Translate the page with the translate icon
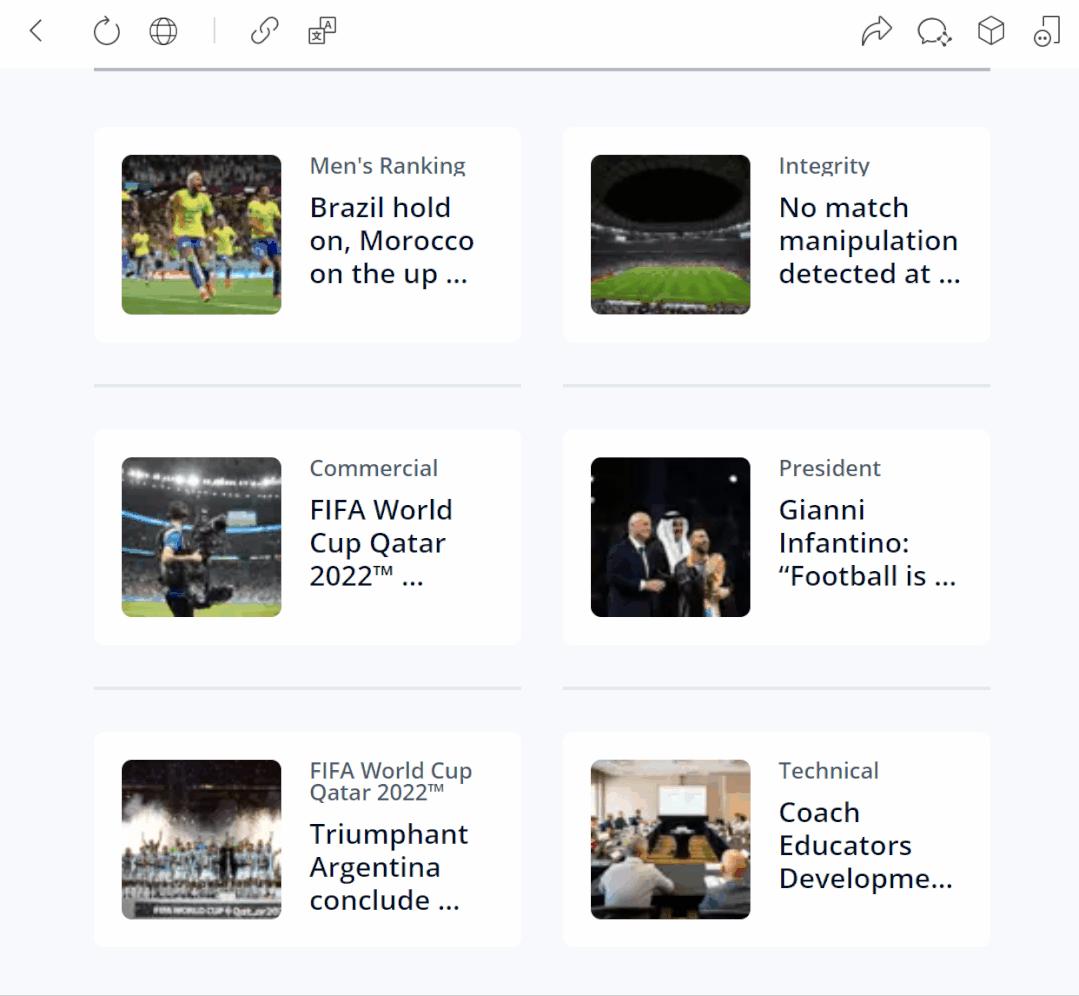Screen dimensions: 1079x996 point(322,31)
